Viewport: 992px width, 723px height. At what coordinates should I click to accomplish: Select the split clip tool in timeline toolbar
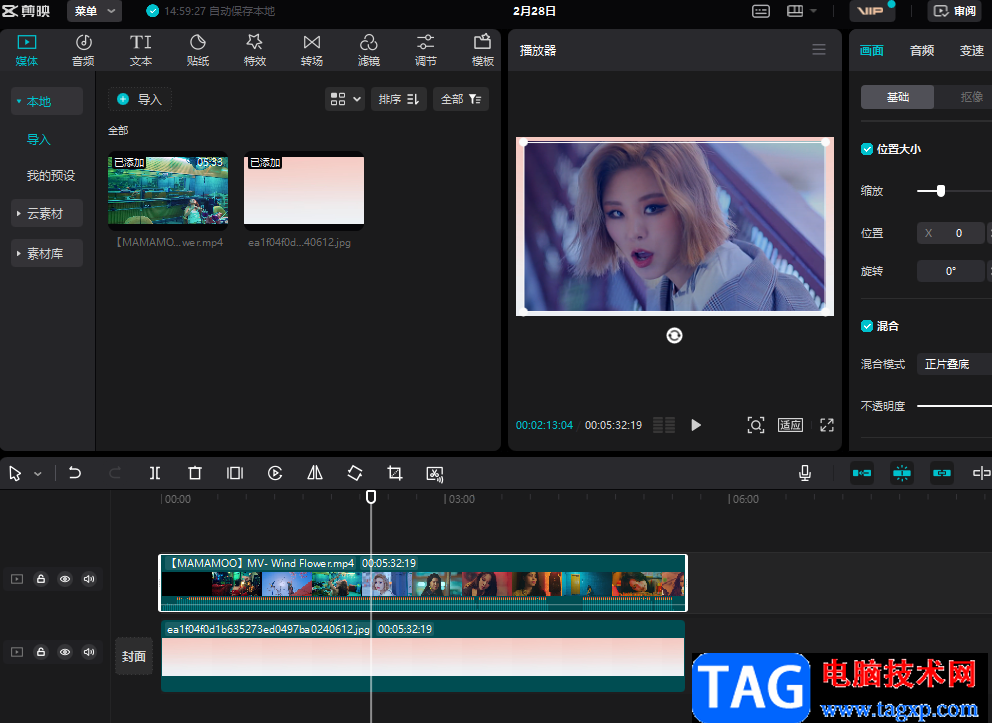point(155,473)
